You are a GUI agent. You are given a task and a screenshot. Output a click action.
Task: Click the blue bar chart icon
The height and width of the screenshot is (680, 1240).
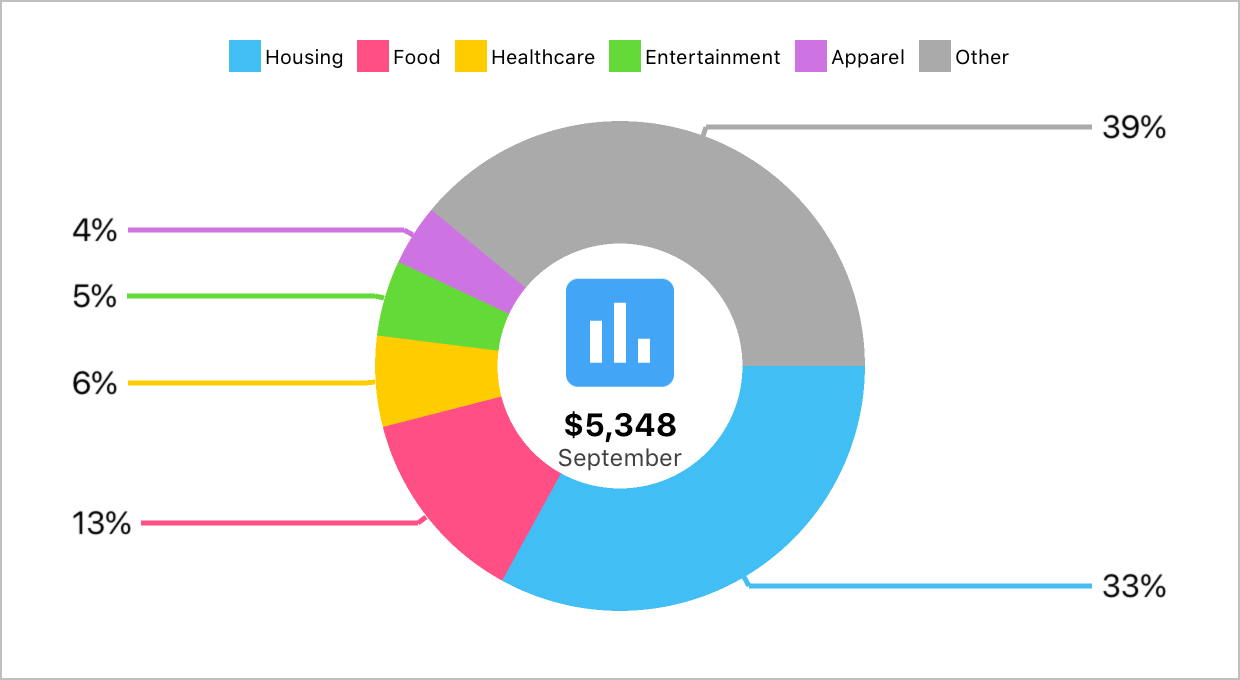pos(620,332)
